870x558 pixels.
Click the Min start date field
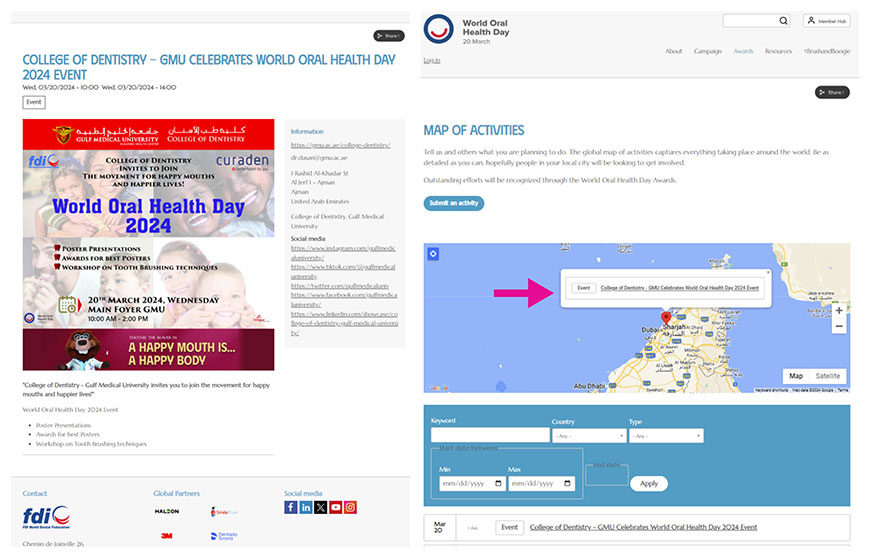[472, 483]
